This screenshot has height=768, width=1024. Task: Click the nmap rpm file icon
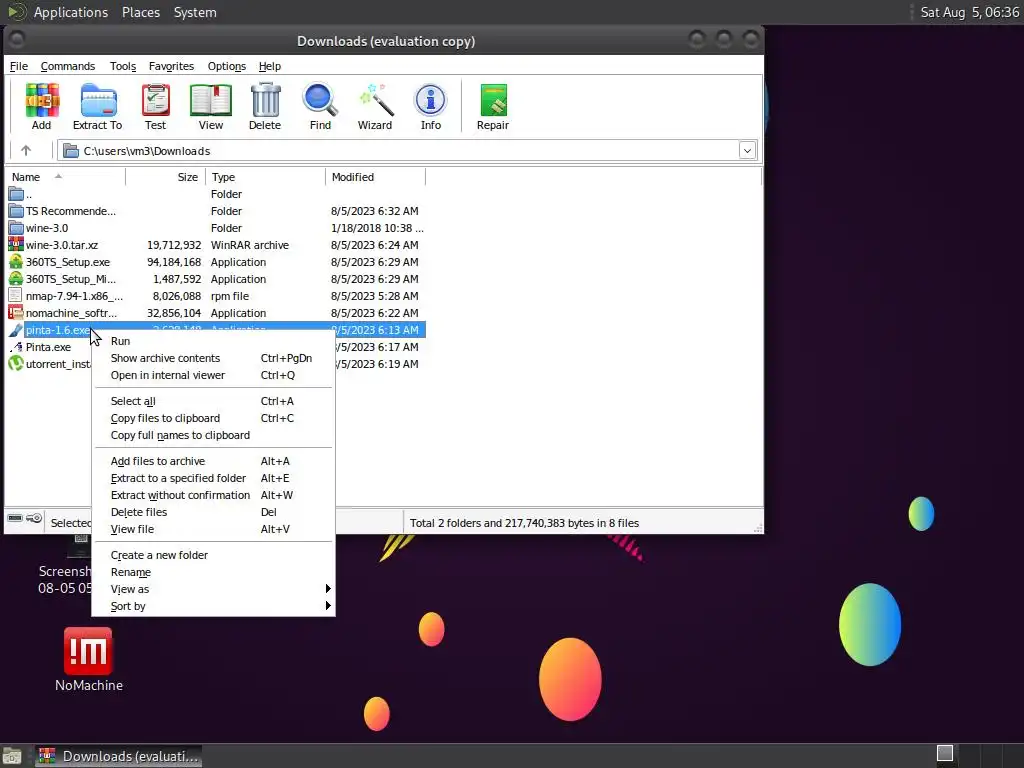16,296
